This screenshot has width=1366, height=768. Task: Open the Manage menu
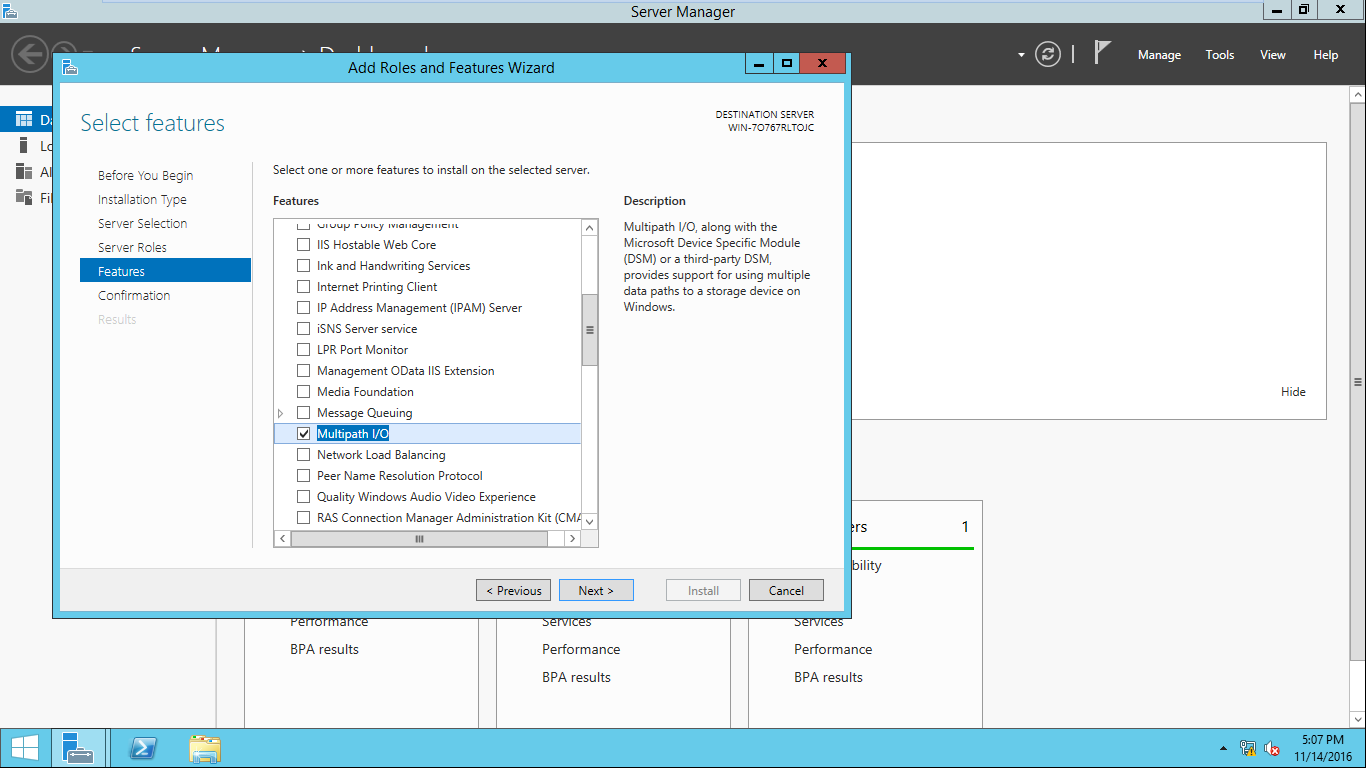(1159, 55)
